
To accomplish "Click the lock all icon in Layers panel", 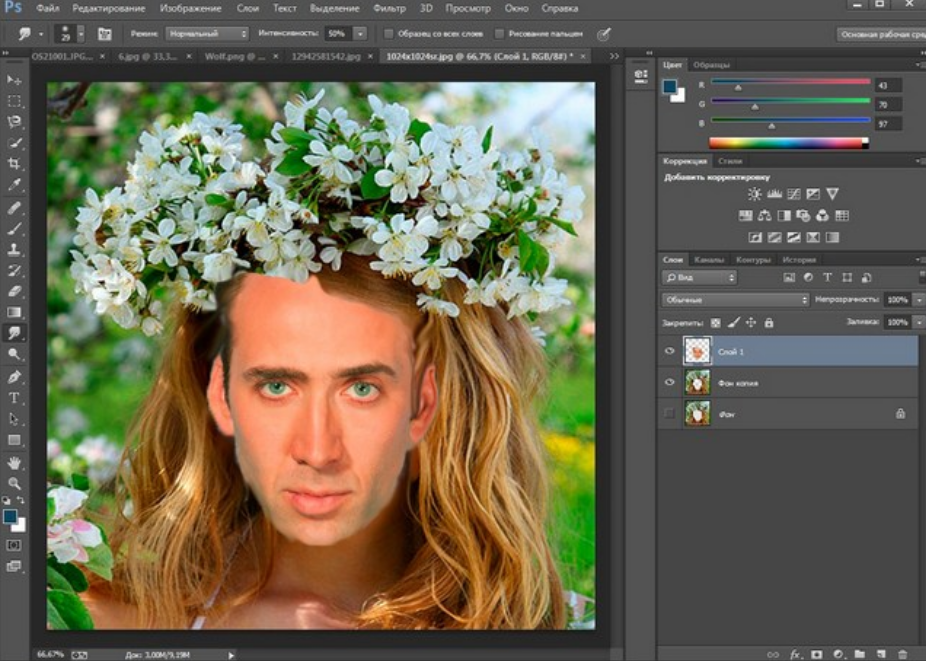I will click(768, 323).
